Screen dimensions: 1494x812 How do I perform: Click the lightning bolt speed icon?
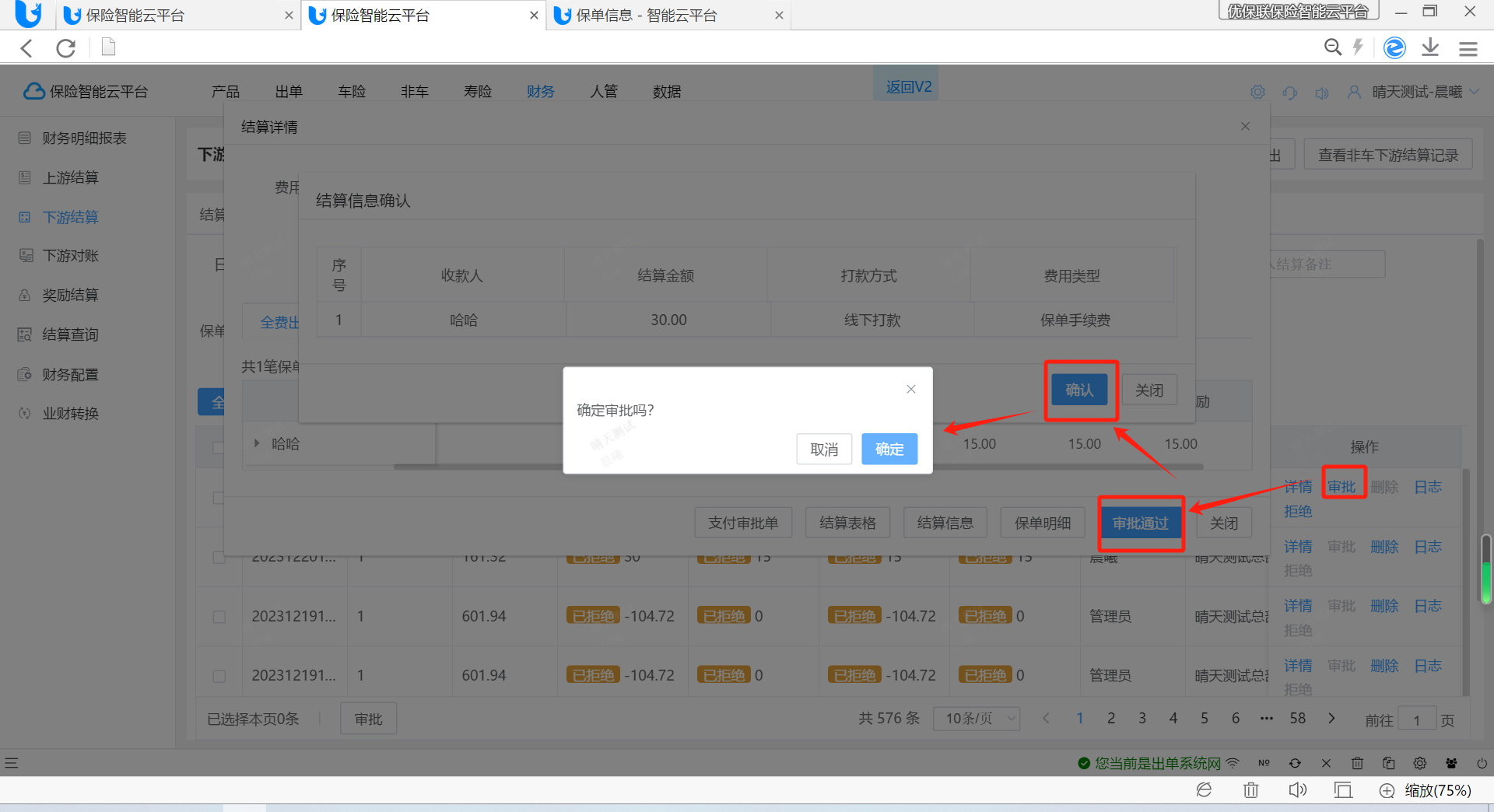click(1359, 47)
